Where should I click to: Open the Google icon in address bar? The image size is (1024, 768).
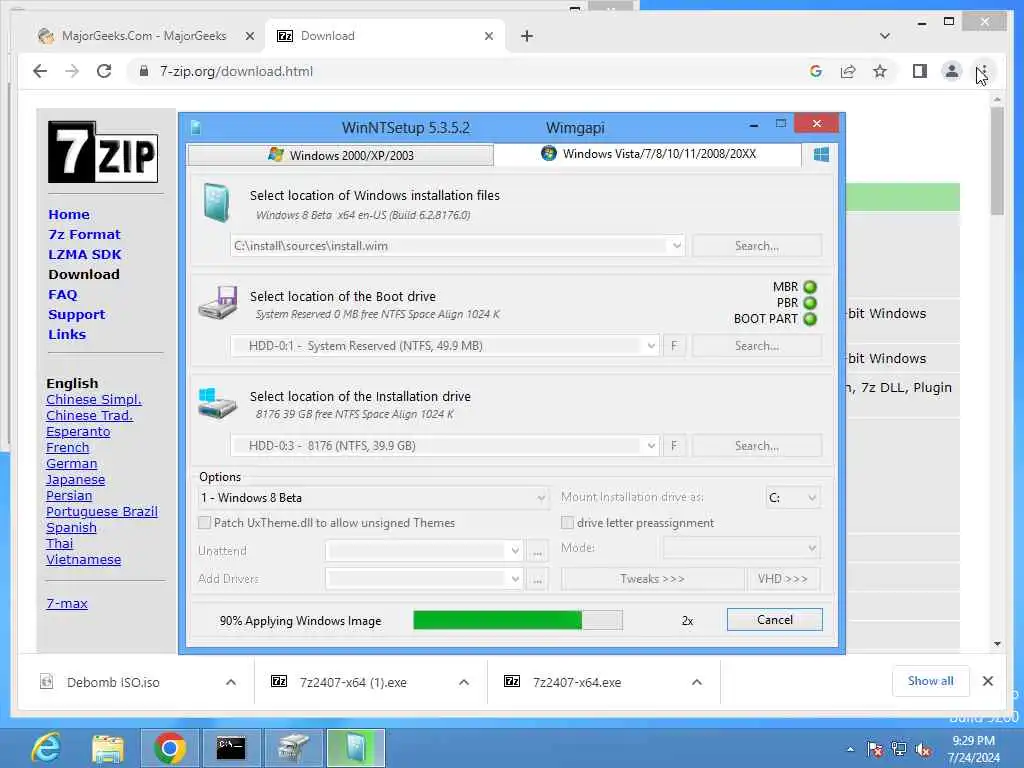click(816, 71)
